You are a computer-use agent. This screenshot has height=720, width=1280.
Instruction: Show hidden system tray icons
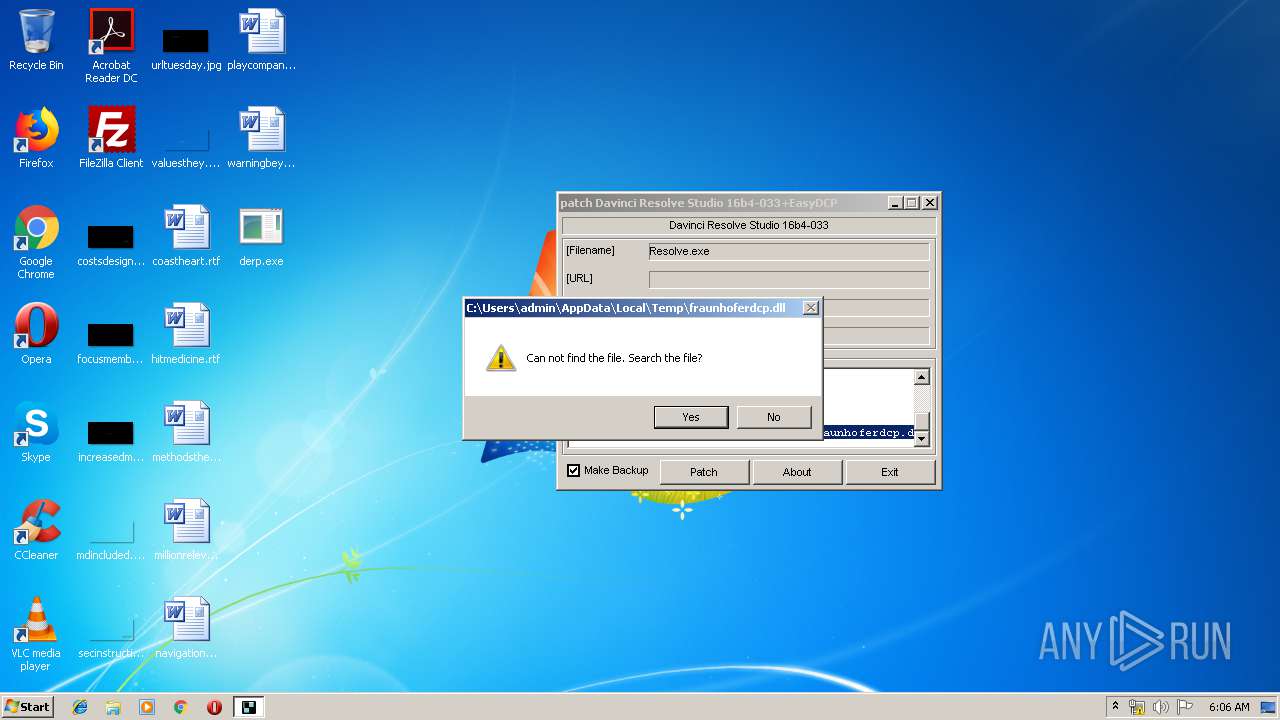(x=1115, y=707)
